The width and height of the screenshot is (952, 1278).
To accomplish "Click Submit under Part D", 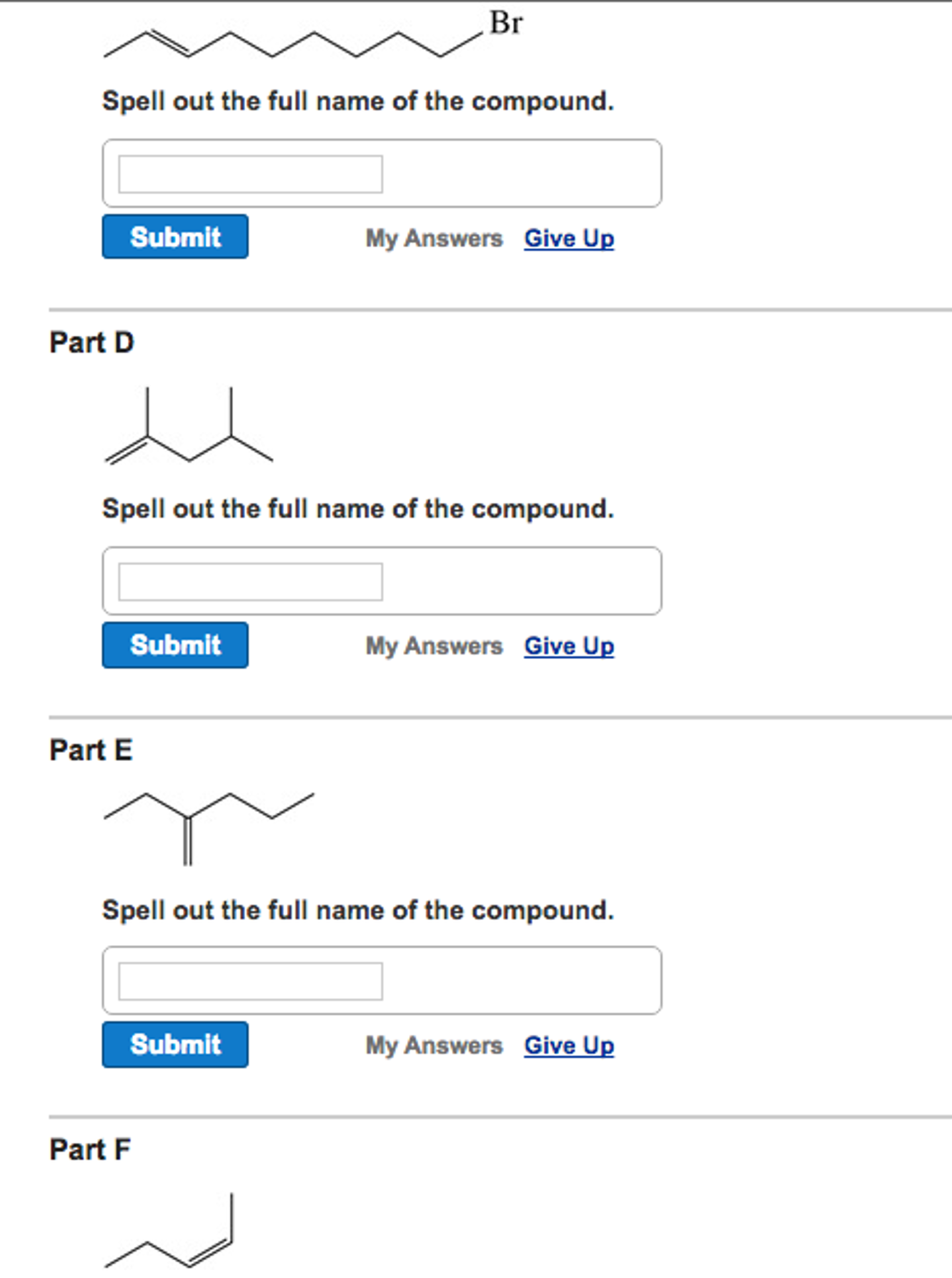I will click(x=174, y=645).
